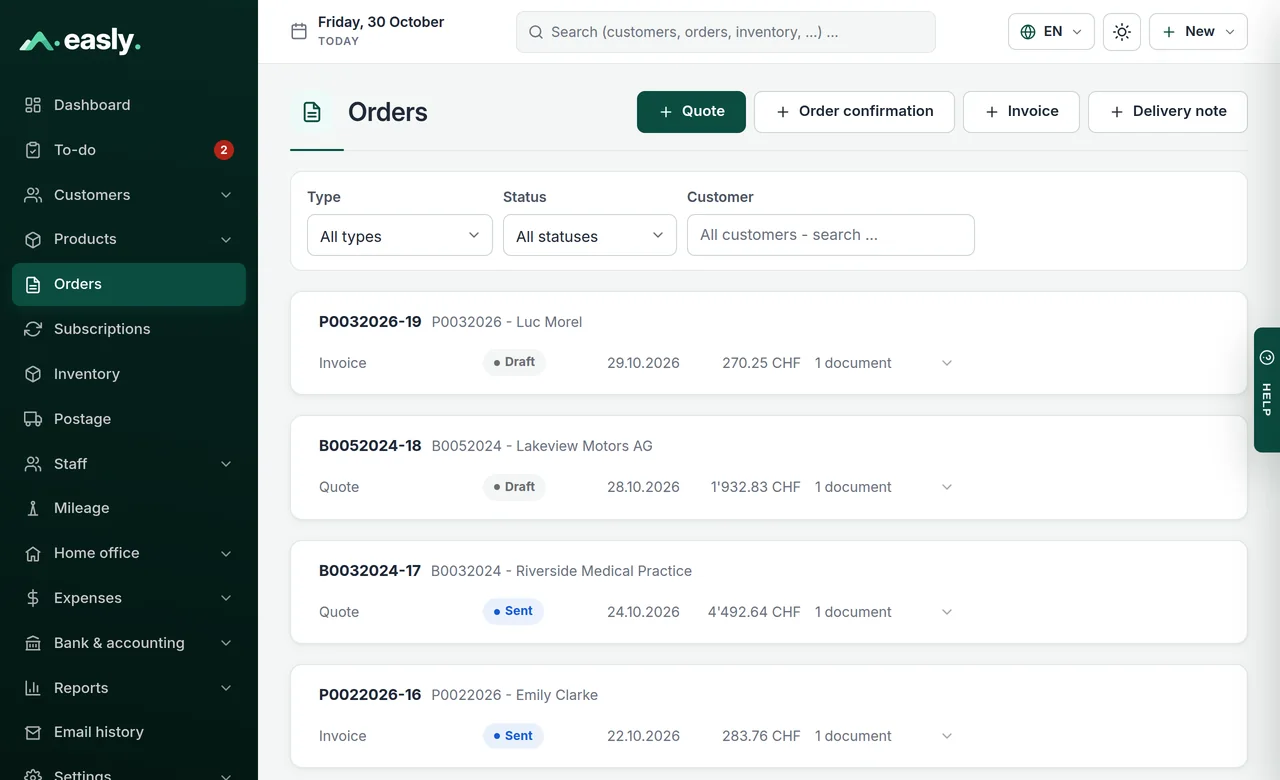Click the Inventory cube icon
Viewport: 1280px width, 780px height.
(x=33, y=374)
